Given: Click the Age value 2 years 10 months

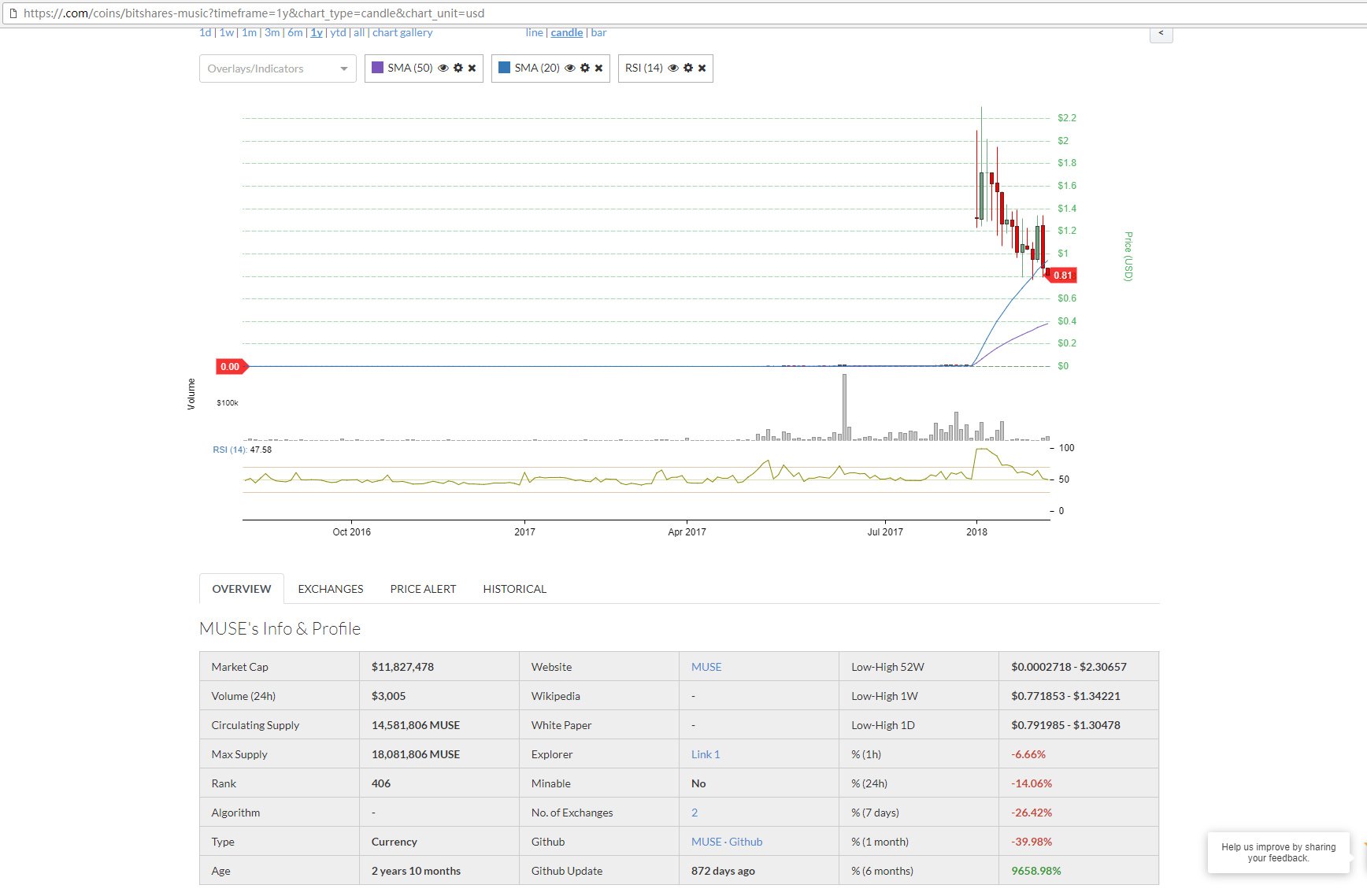Looking at the screenshot, I should tap(416, 871).
